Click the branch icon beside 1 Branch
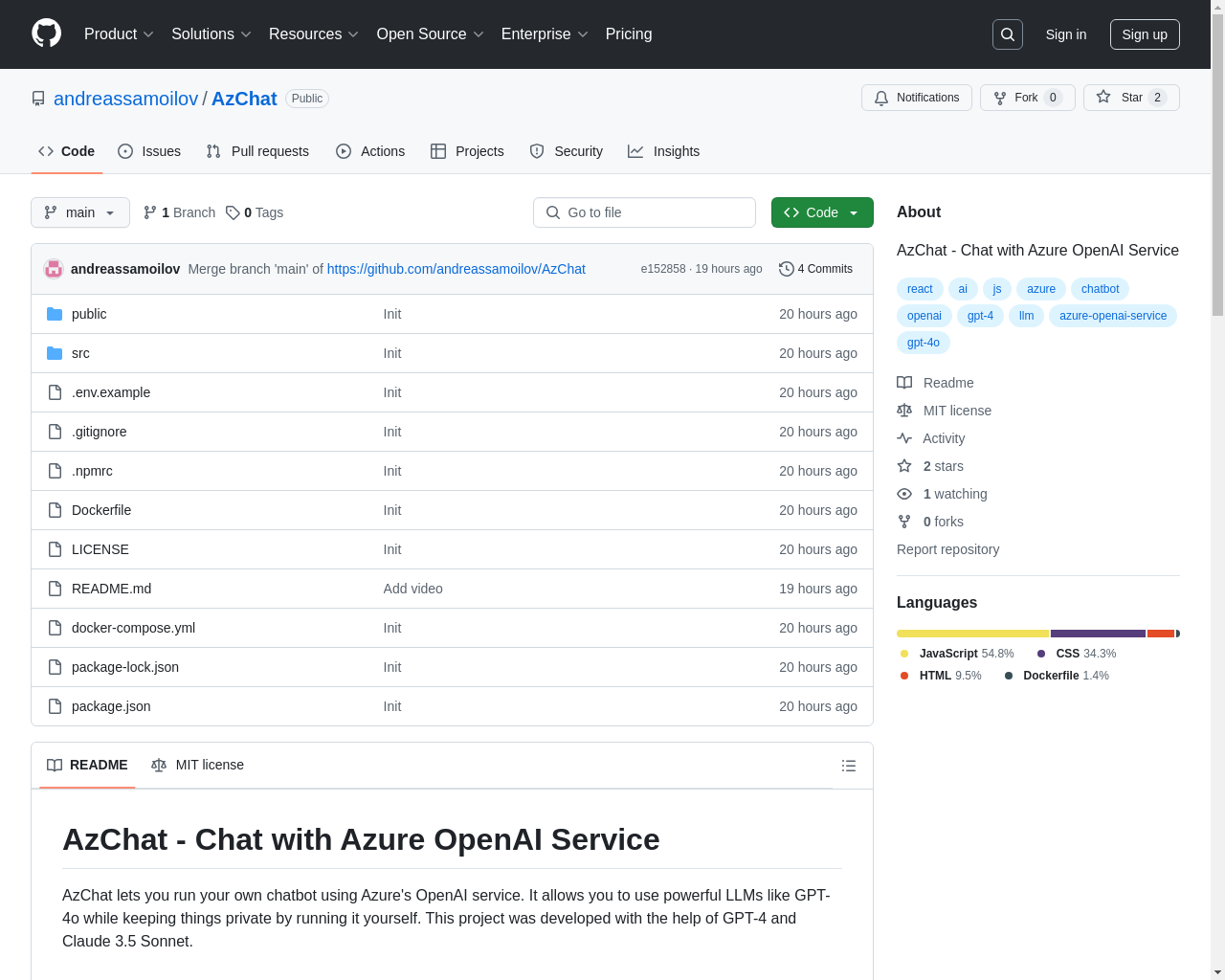 (x=150, y=212)
